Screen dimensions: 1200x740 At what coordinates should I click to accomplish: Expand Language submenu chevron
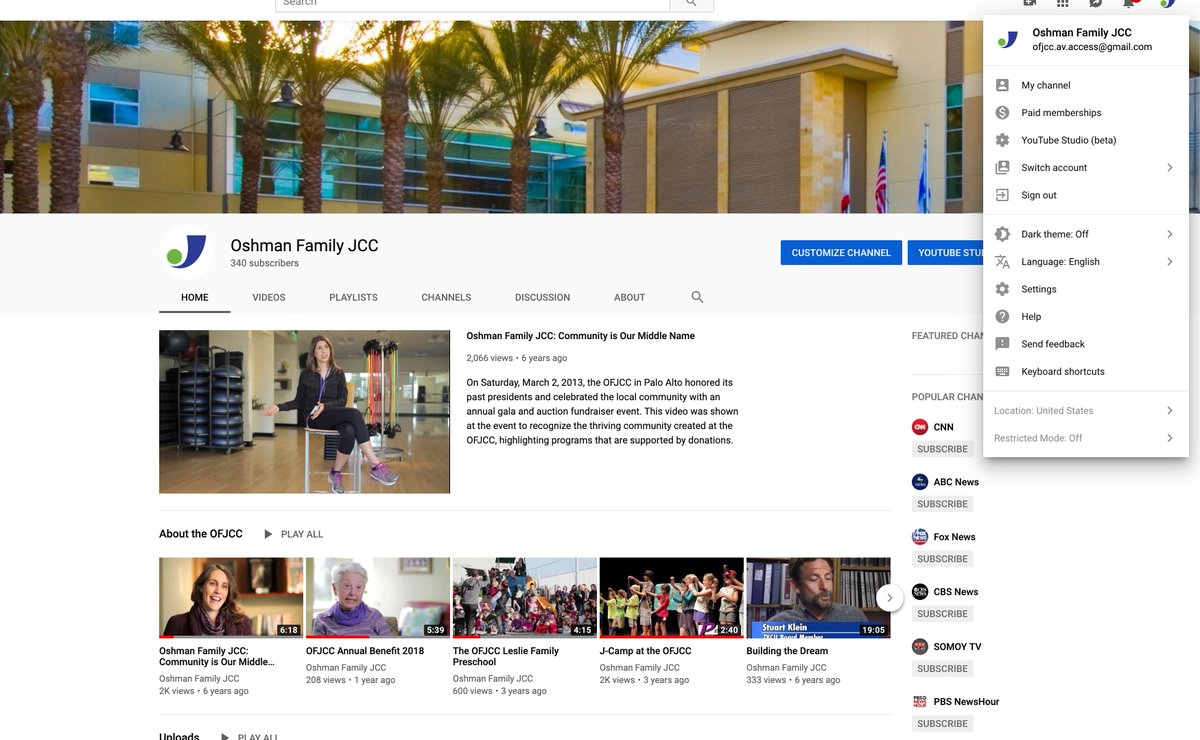1170,262
